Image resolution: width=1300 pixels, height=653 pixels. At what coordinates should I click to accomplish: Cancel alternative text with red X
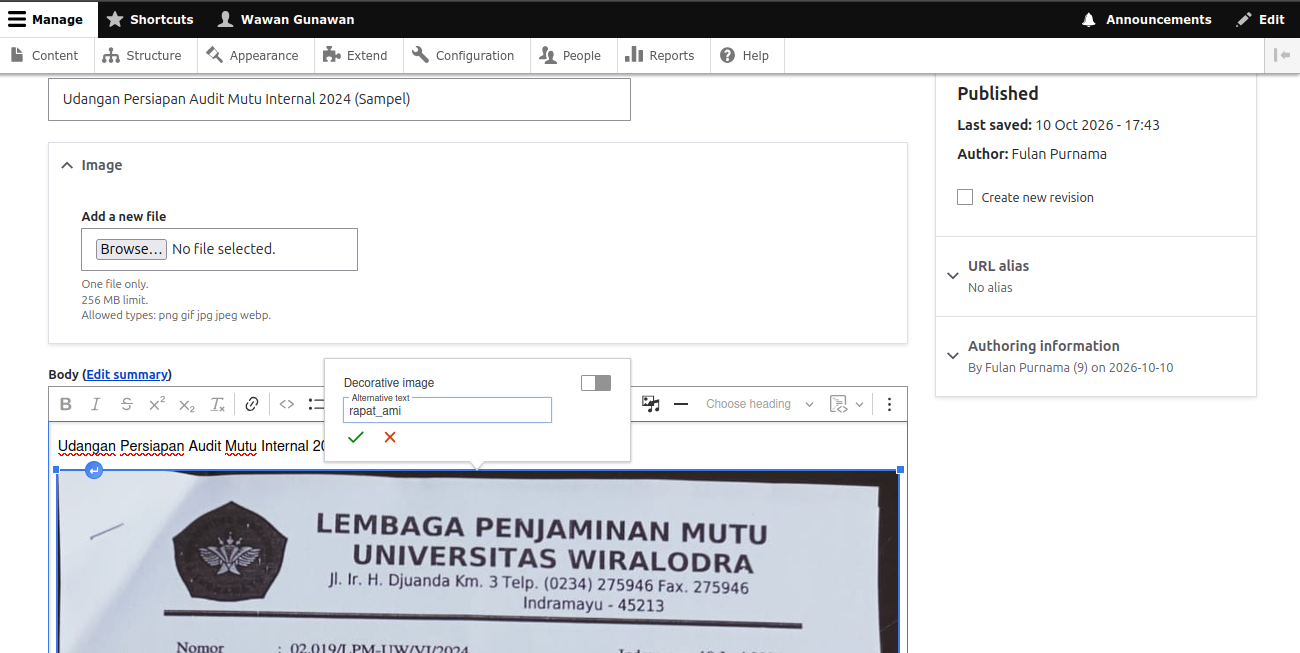click(x=390, y=437)
